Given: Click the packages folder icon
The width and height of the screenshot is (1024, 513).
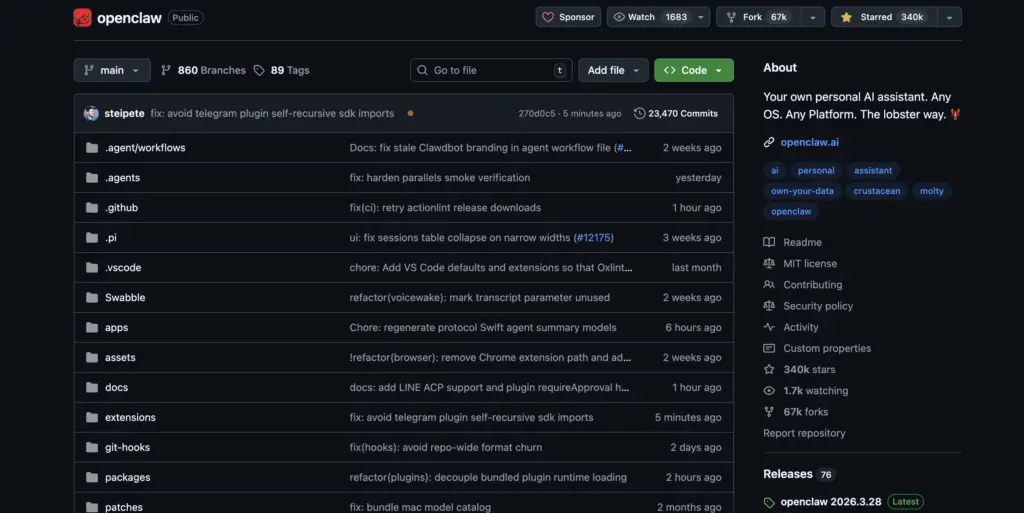Looking at the screenshot, I should [x=92, y=478].
